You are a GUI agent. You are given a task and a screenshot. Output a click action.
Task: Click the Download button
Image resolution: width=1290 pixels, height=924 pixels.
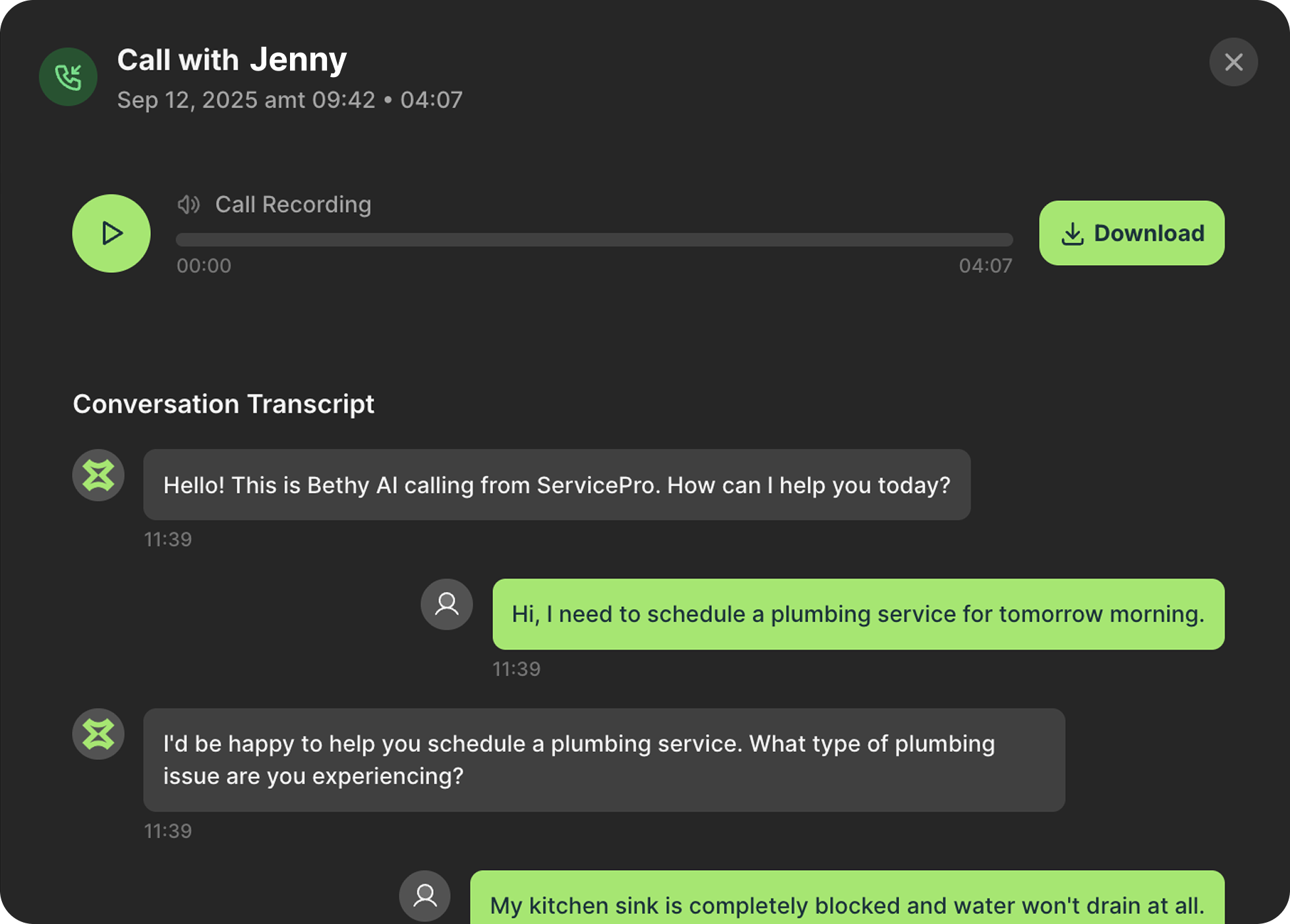tap(1131, 233)
